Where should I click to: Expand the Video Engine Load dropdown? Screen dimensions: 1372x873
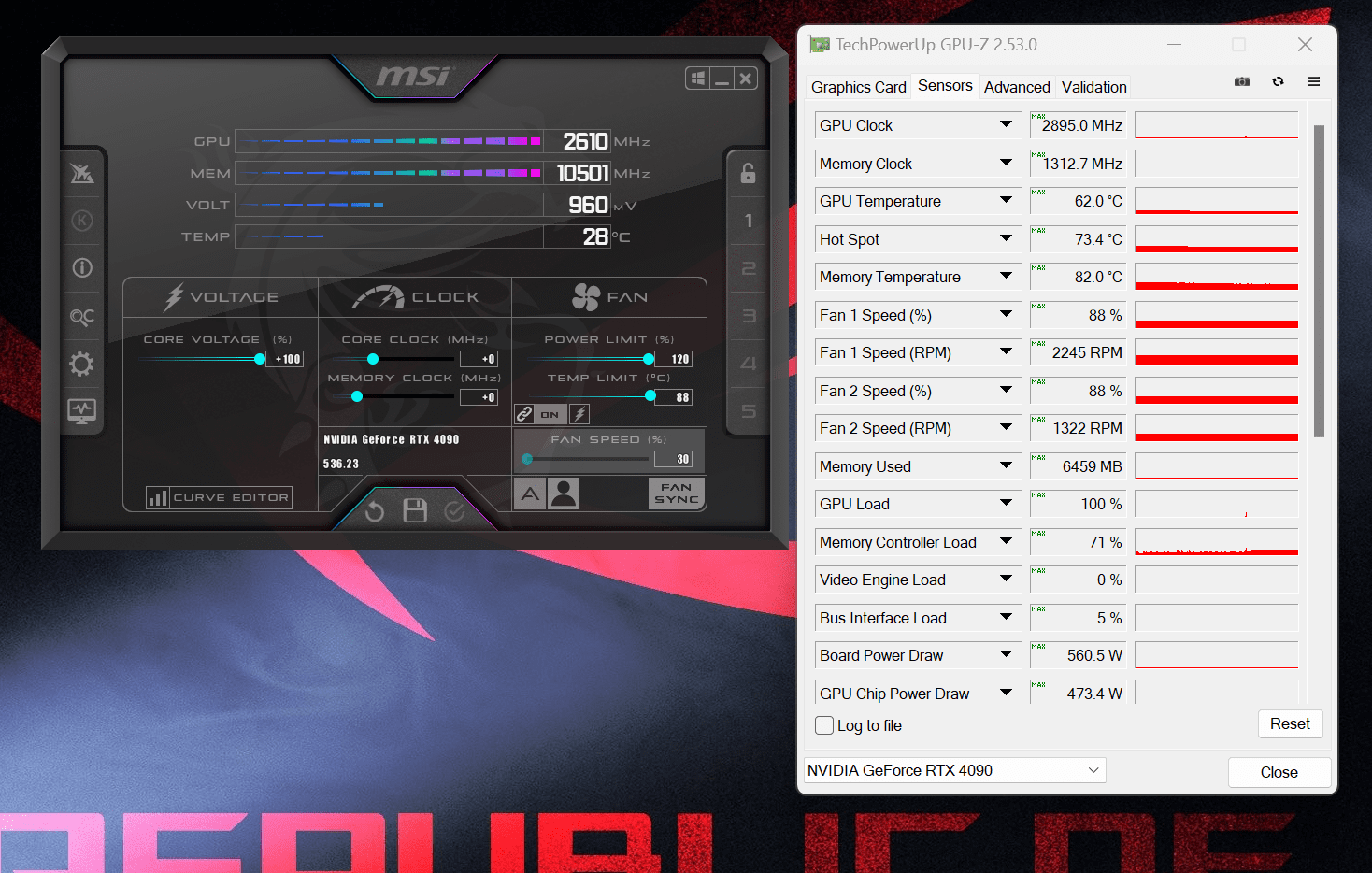tap(1006, 579)
